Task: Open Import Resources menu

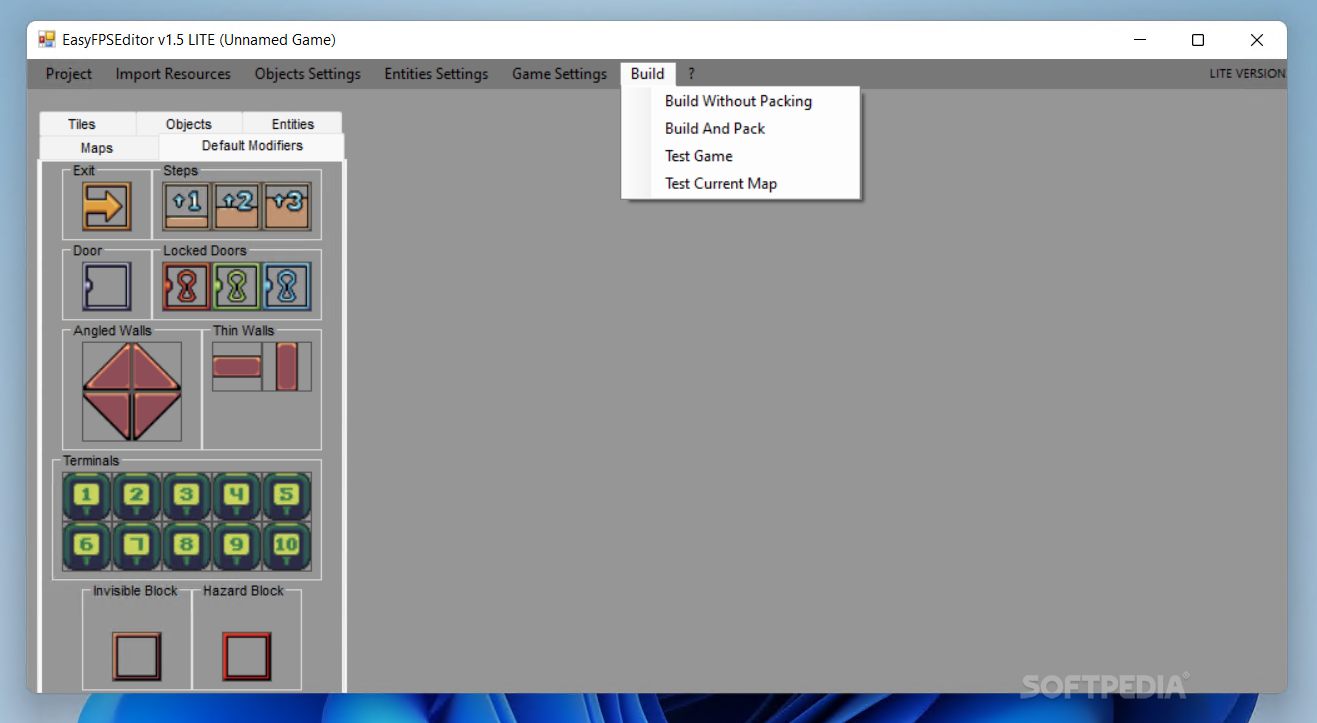Action: 173,74
